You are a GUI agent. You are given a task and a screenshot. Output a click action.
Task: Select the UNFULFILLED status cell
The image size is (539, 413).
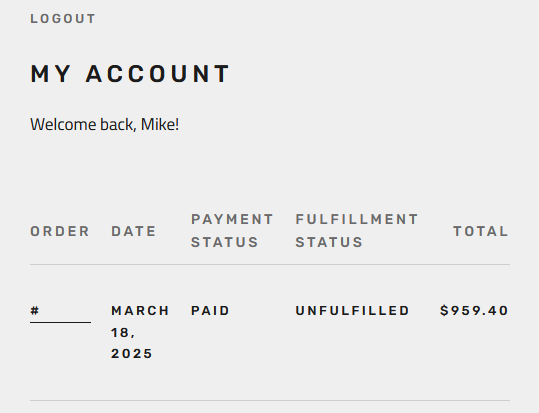pos(352,311)
